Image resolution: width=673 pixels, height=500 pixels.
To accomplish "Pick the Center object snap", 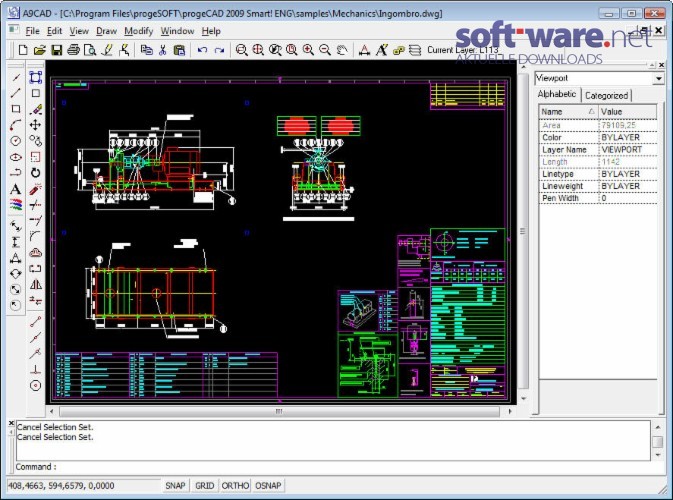I will [35, 385].
